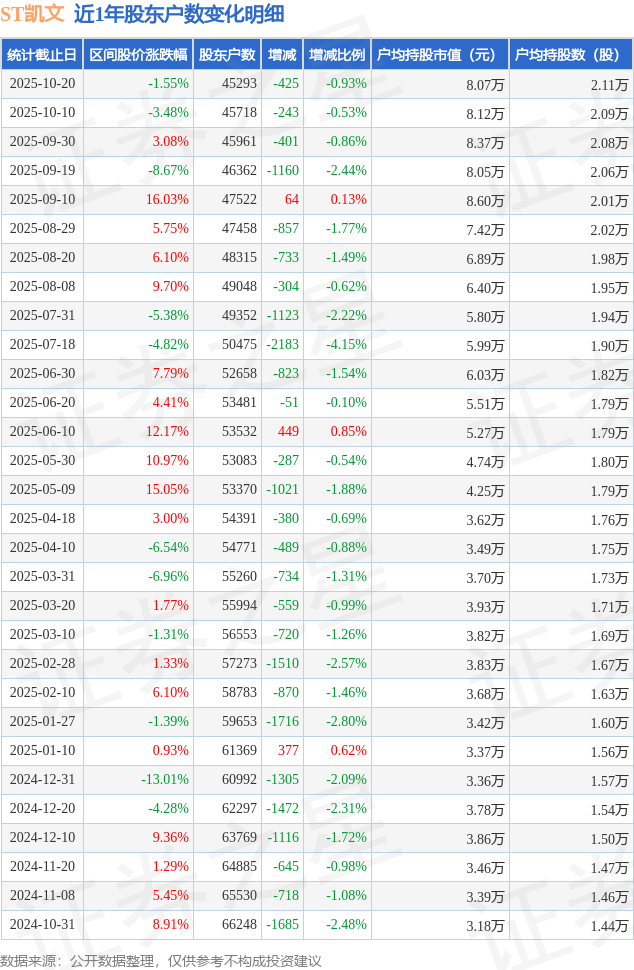Click the 统计截止日 column header
The width and height of the screenshot is (634, 970).
tap(41, 55)
